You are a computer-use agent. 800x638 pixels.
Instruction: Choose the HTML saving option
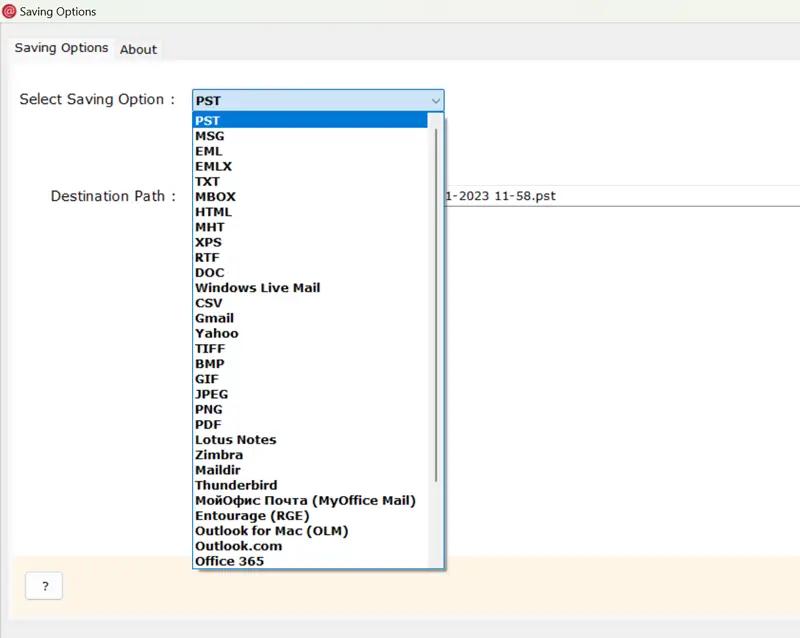[310, 212]
